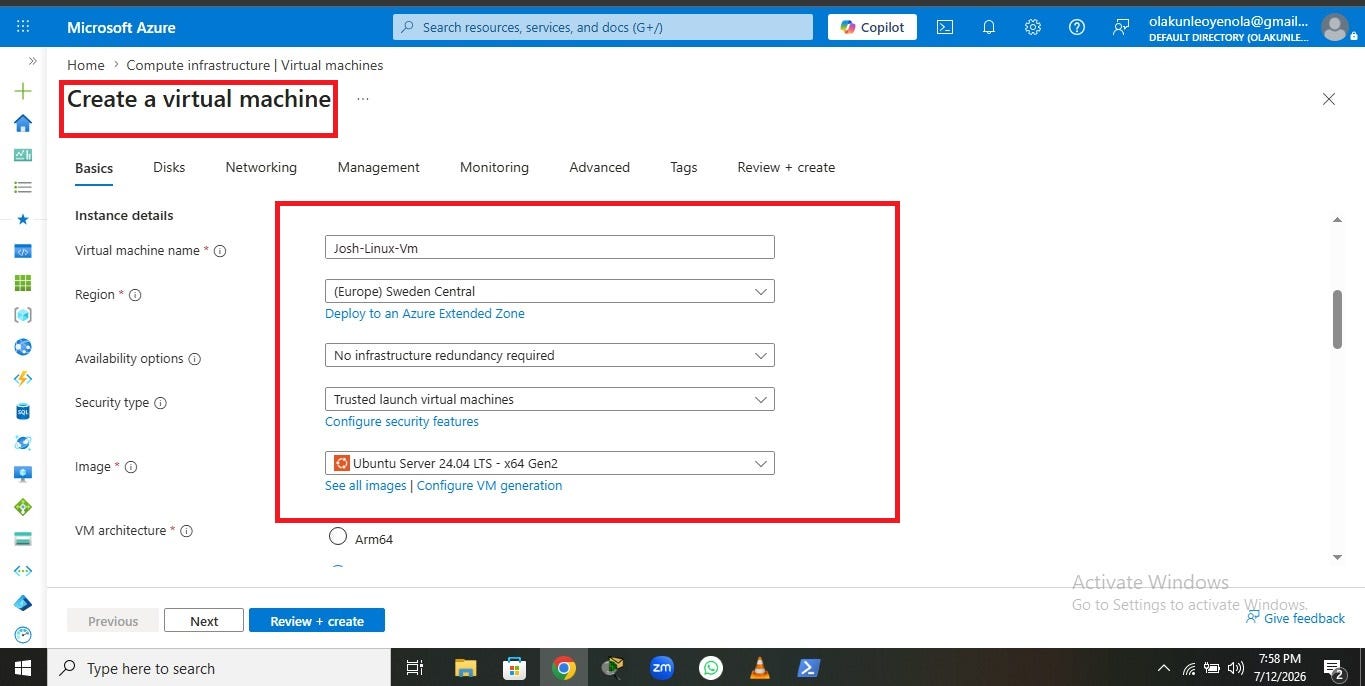The width and height of the screenshot is (1365, 686).
Task: Open the Region dropdown
Action: point(550,292)
